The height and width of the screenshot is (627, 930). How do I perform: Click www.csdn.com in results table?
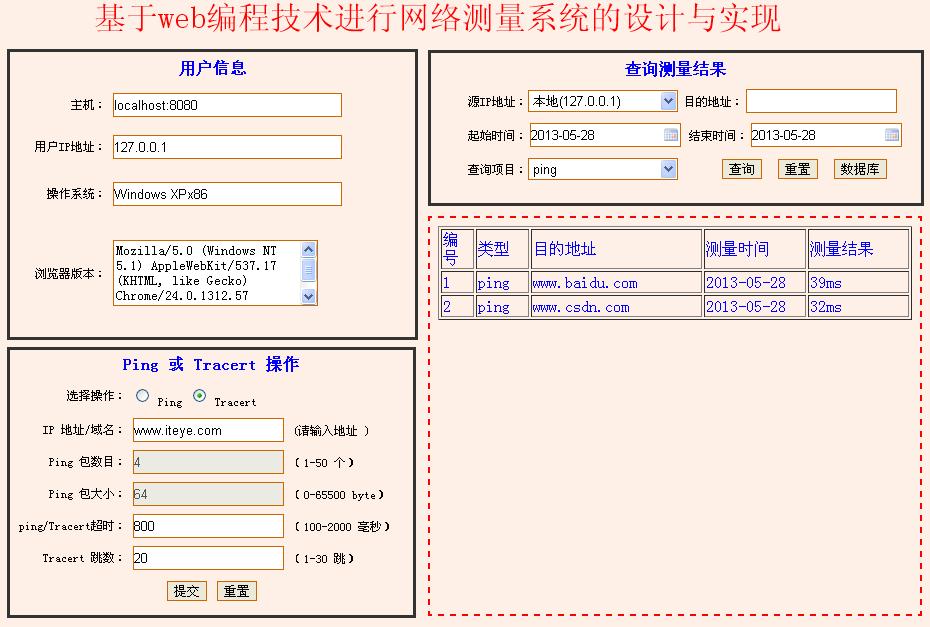(x=581, y=307)
